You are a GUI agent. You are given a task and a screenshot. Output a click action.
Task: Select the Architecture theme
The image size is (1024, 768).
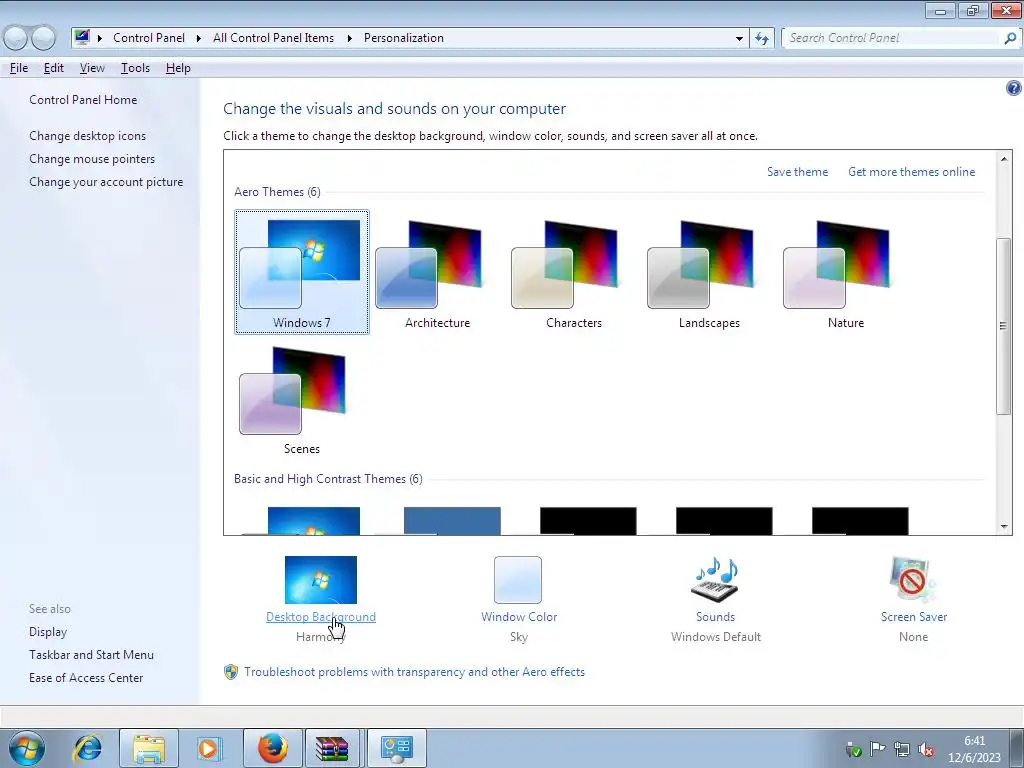point(438,272)
